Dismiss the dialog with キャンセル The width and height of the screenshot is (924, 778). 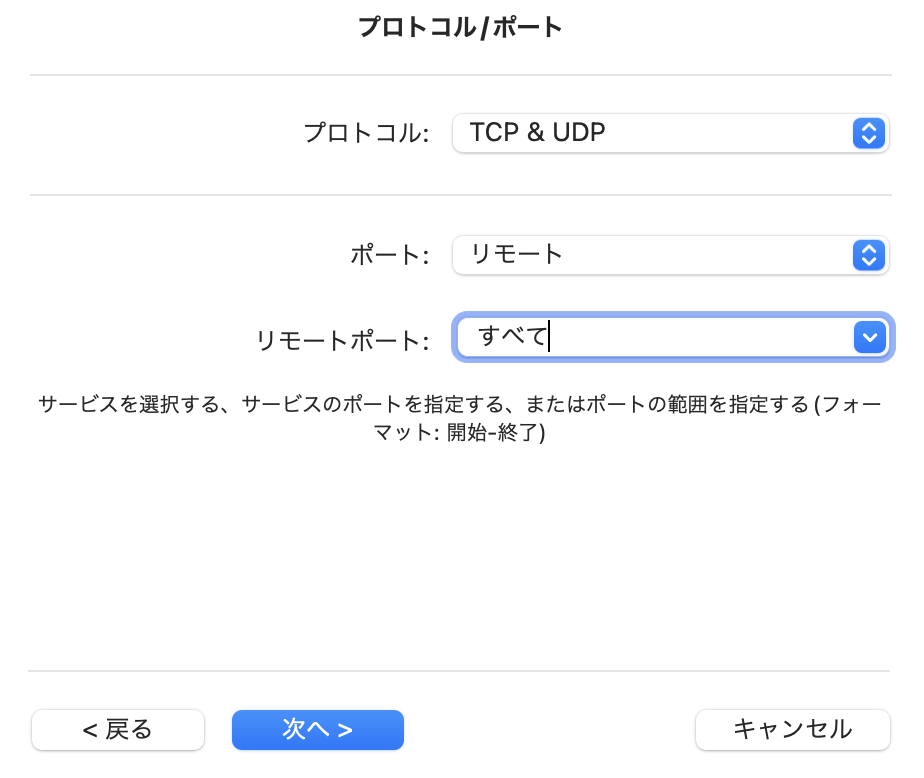tap(793, 730)
